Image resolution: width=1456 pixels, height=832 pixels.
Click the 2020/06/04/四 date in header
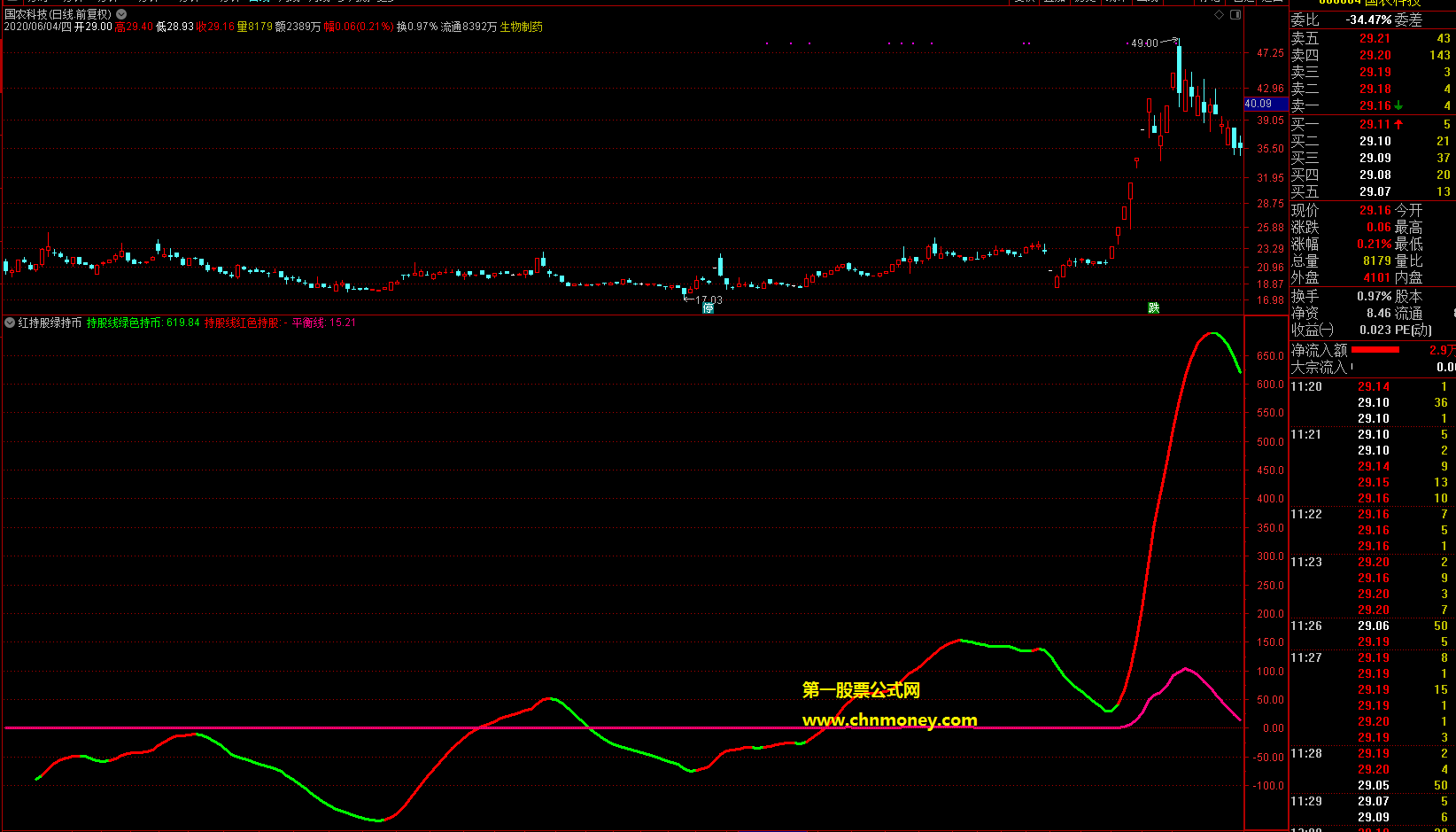tap(37, 27)
